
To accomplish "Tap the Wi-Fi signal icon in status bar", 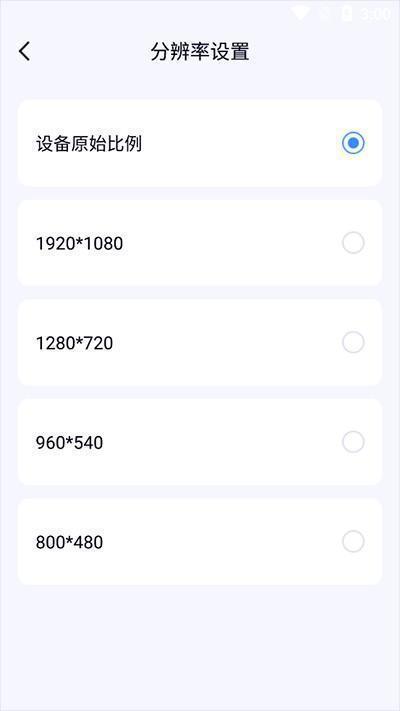I will point(301,13).
